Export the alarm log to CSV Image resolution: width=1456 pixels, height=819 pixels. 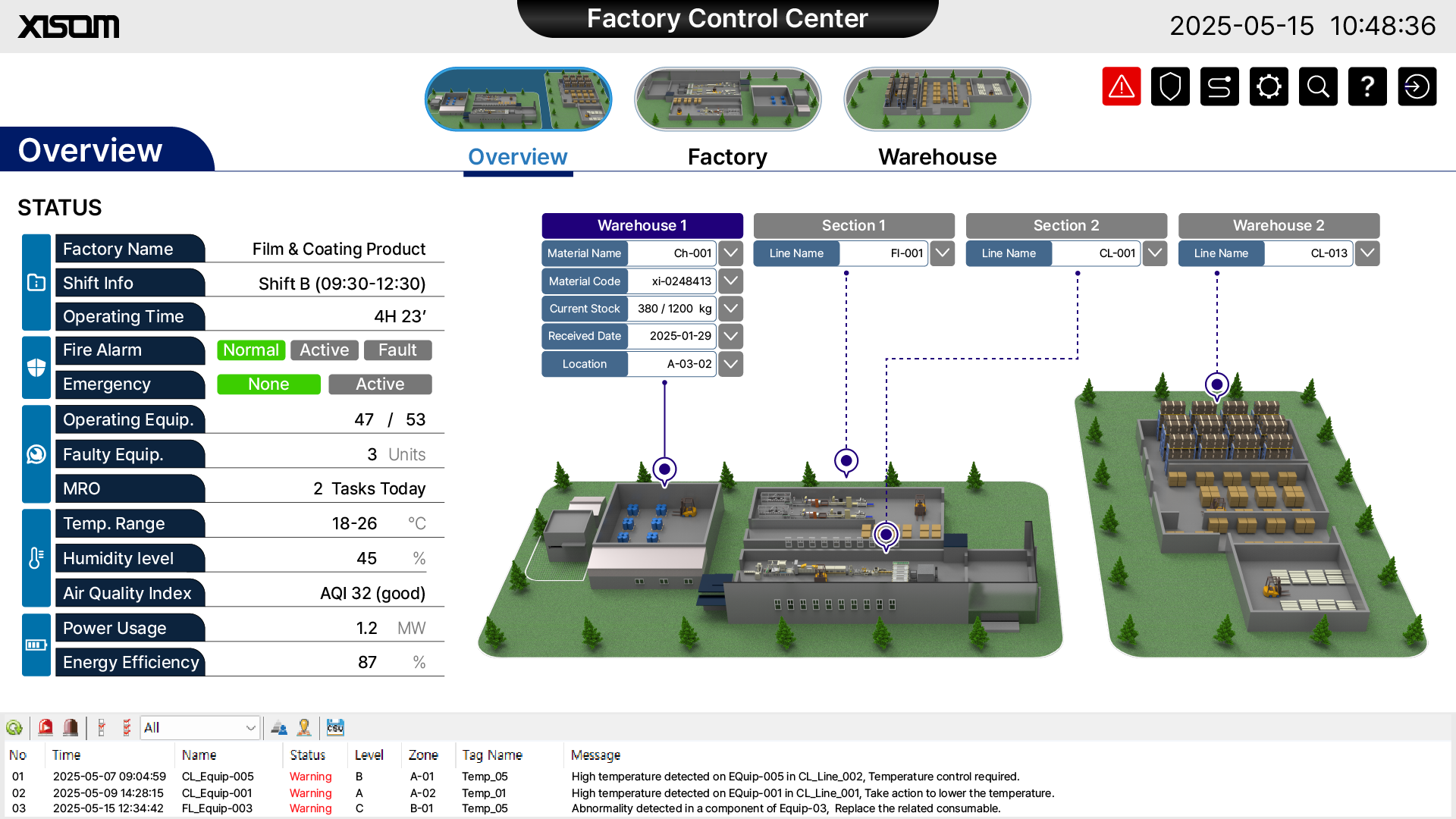335,726
